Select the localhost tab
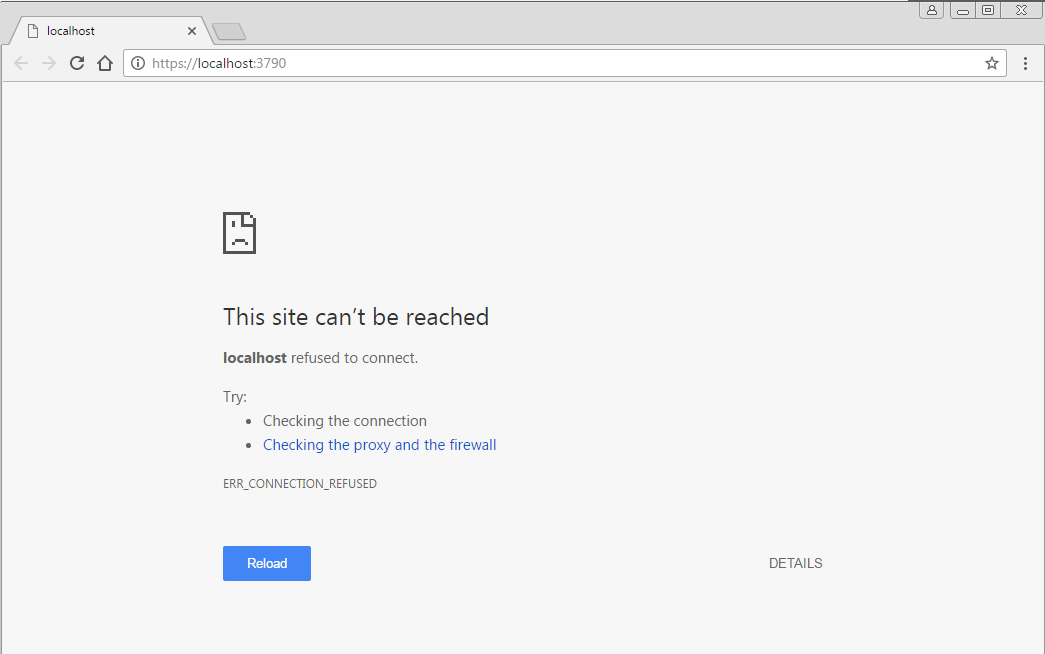The width and height of the screenshot is (1045, 654). click(x=100, y=31)
